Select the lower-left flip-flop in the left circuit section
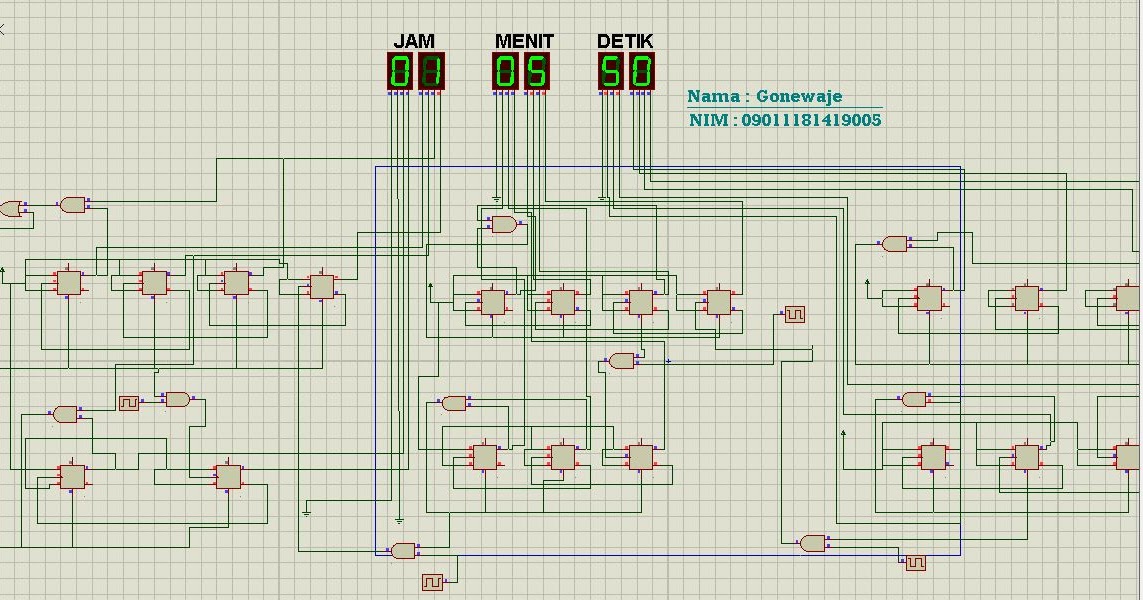 tap(72, 476)
